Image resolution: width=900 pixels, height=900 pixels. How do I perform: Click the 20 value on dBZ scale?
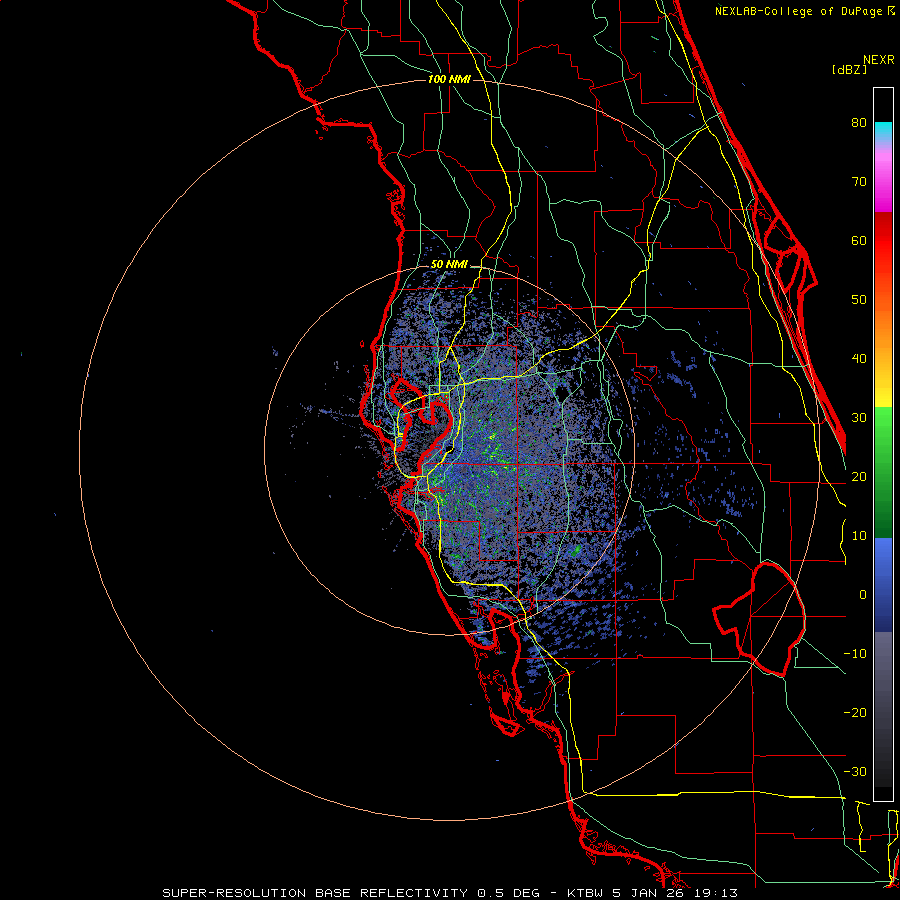tap(859, 477)
